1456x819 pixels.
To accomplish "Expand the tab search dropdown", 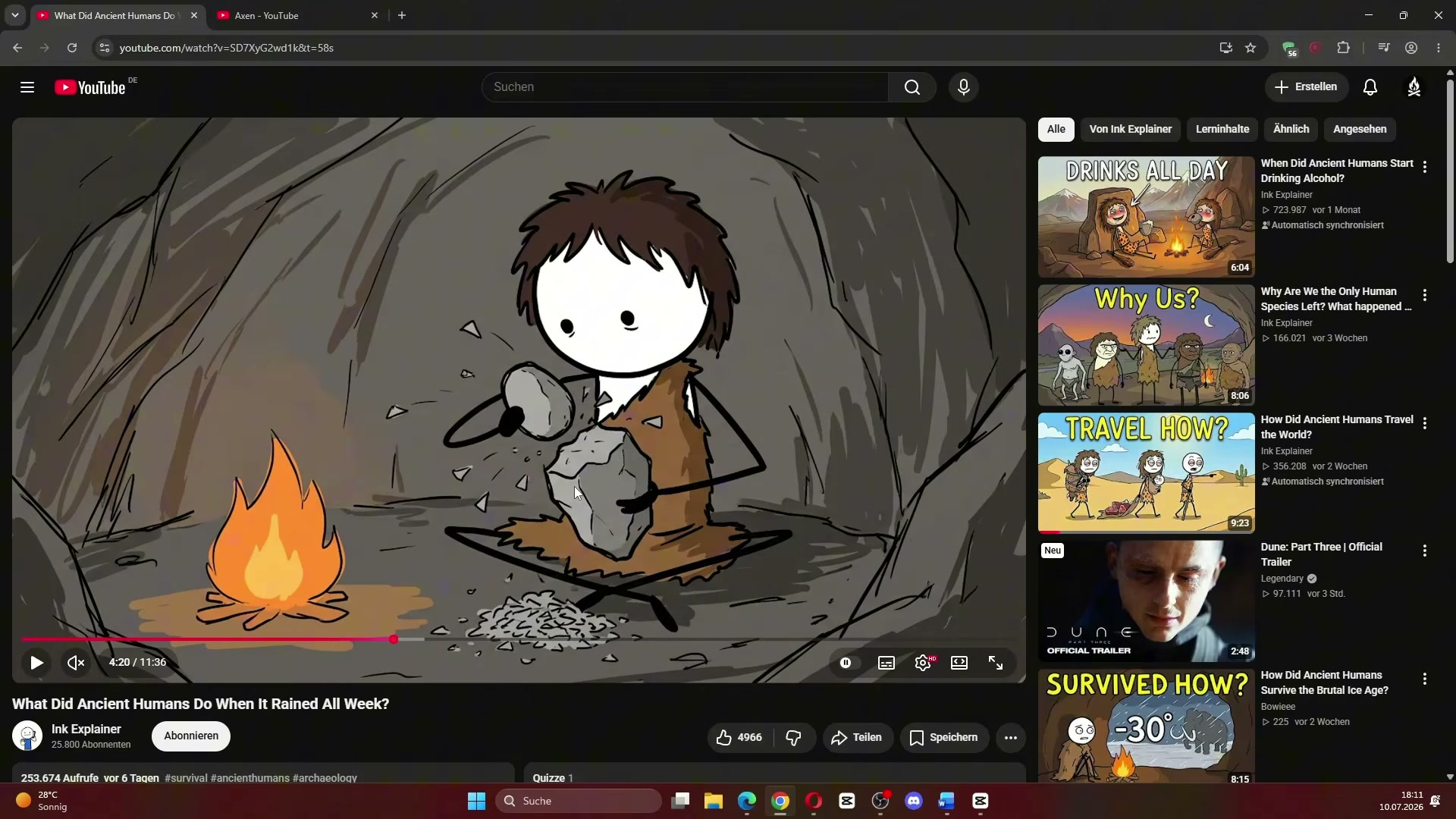I will pos(14,15).
